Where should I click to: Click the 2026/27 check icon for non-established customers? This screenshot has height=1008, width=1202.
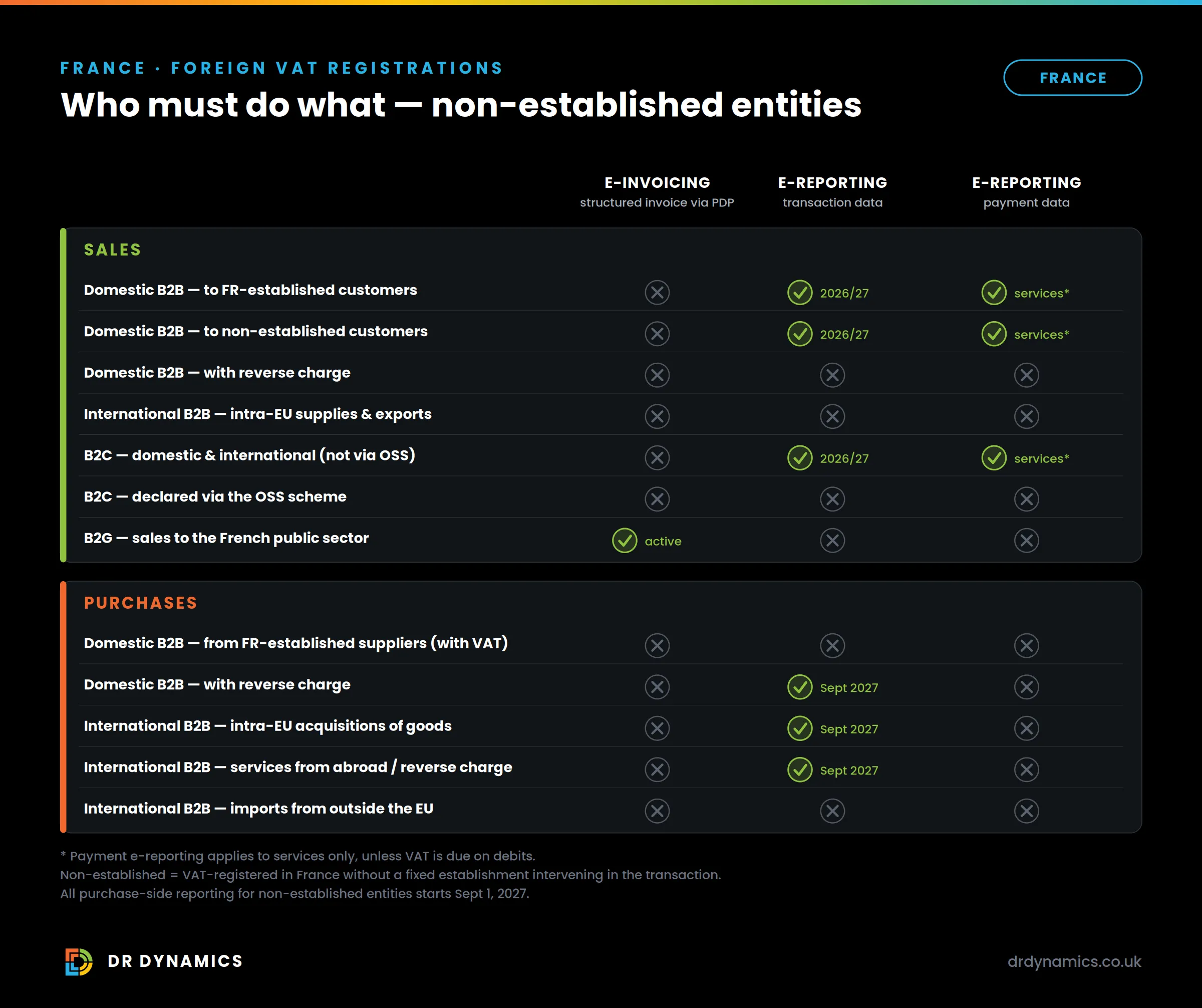800,334
